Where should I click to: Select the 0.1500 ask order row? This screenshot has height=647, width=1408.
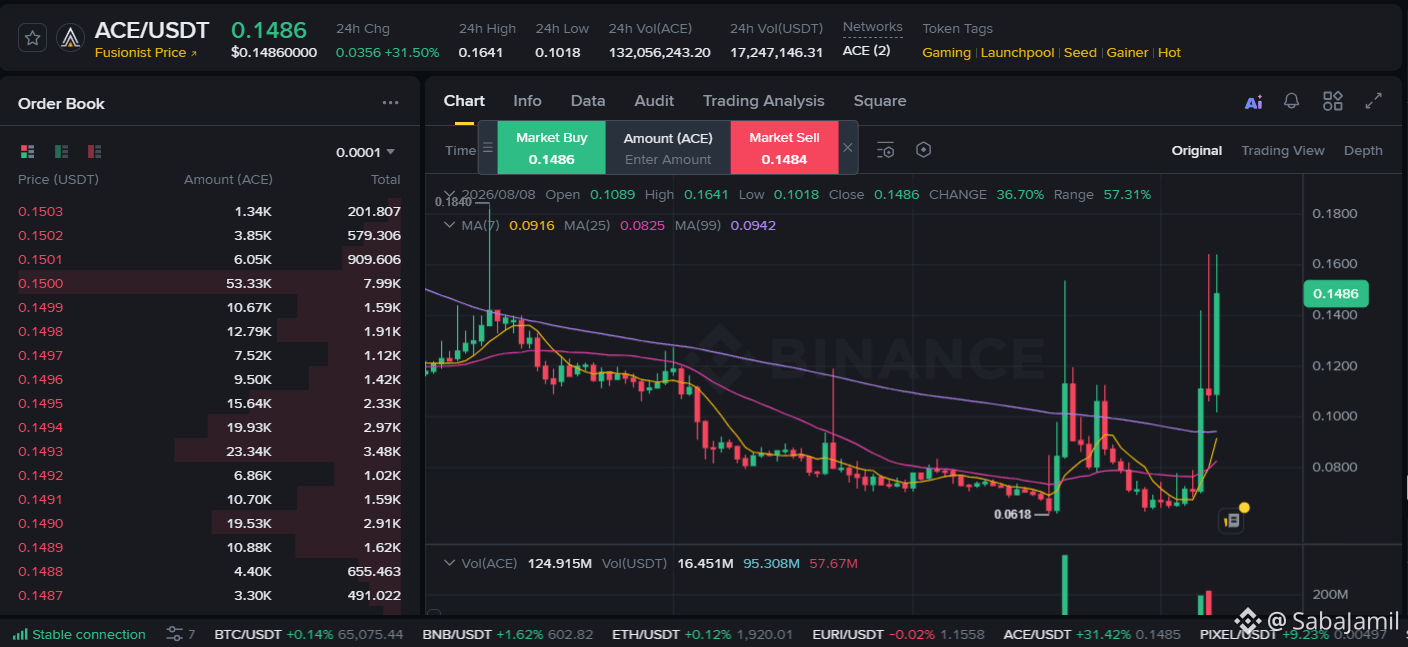click(210, 283)
